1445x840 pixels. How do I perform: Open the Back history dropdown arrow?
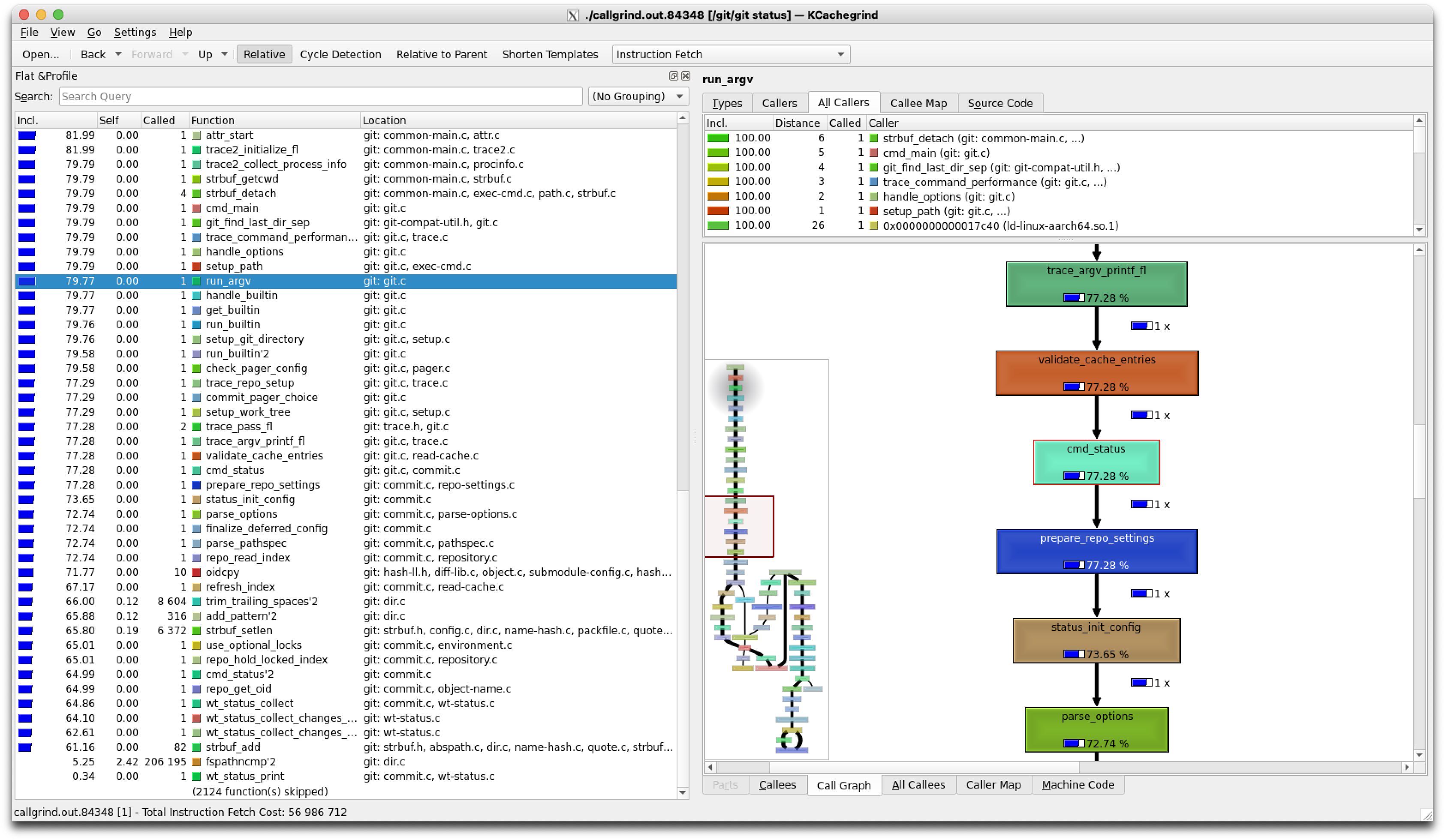118,54
